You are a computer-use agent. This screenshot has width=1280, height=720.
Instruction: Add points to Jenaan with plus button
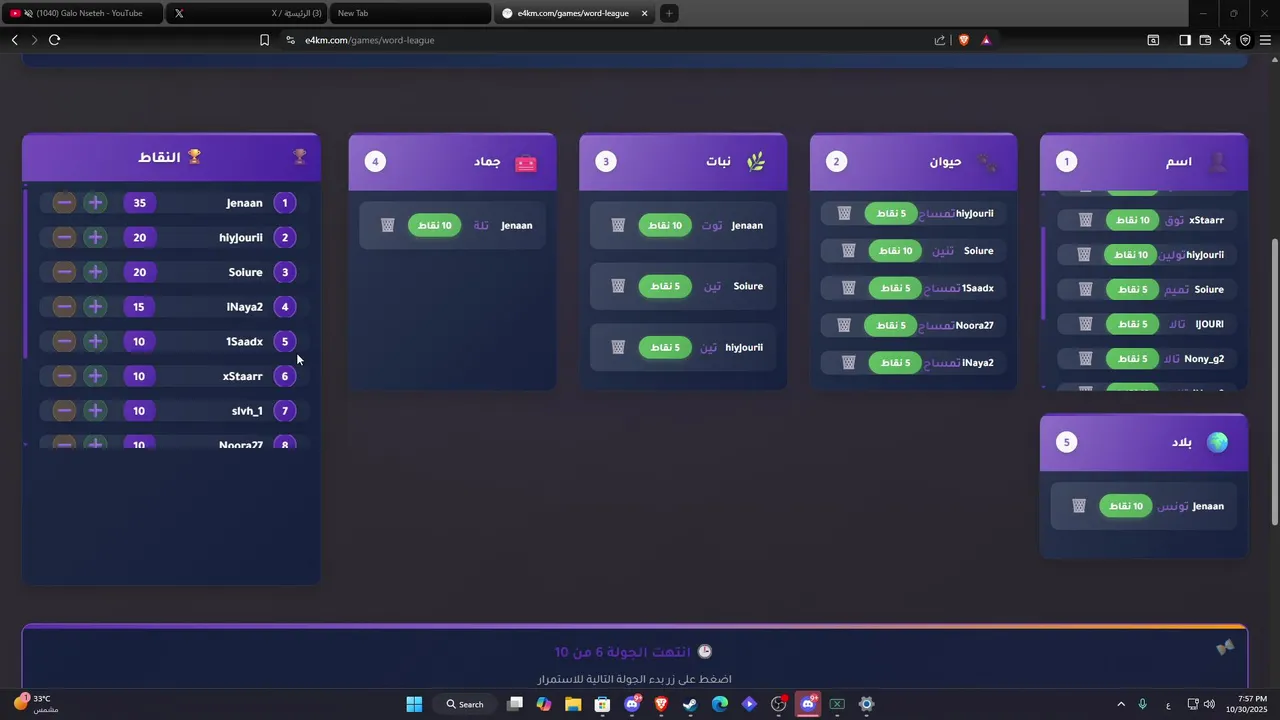point(95,203)
